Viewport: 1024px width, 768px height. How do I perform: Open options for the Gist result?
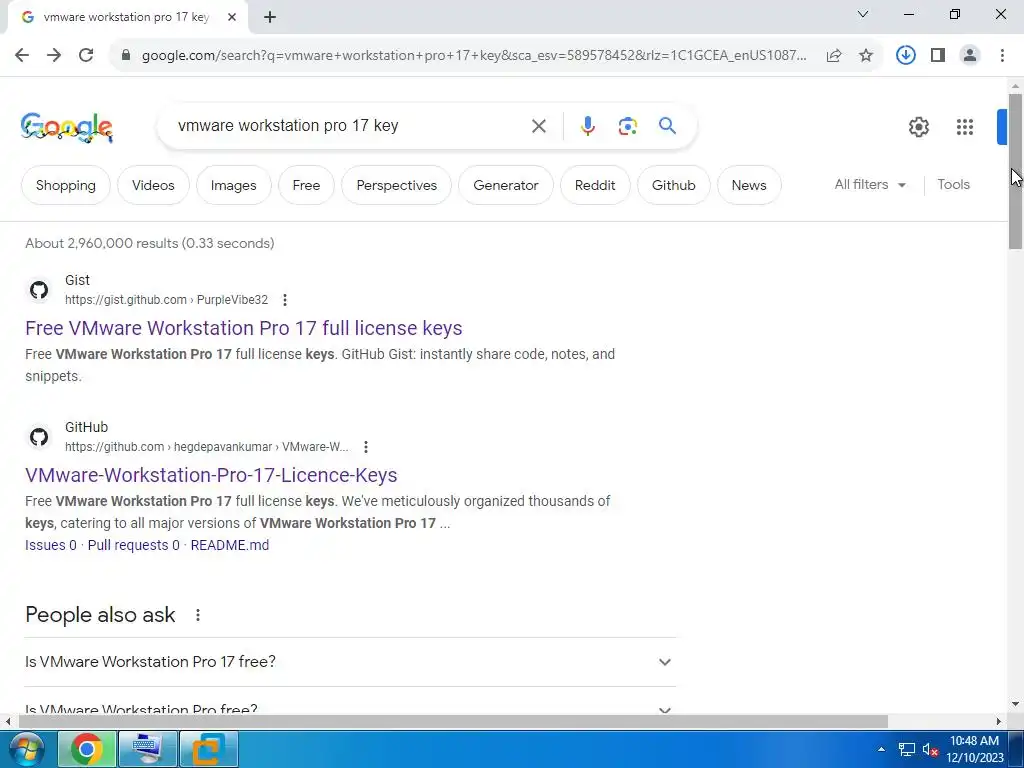(285, 300)
